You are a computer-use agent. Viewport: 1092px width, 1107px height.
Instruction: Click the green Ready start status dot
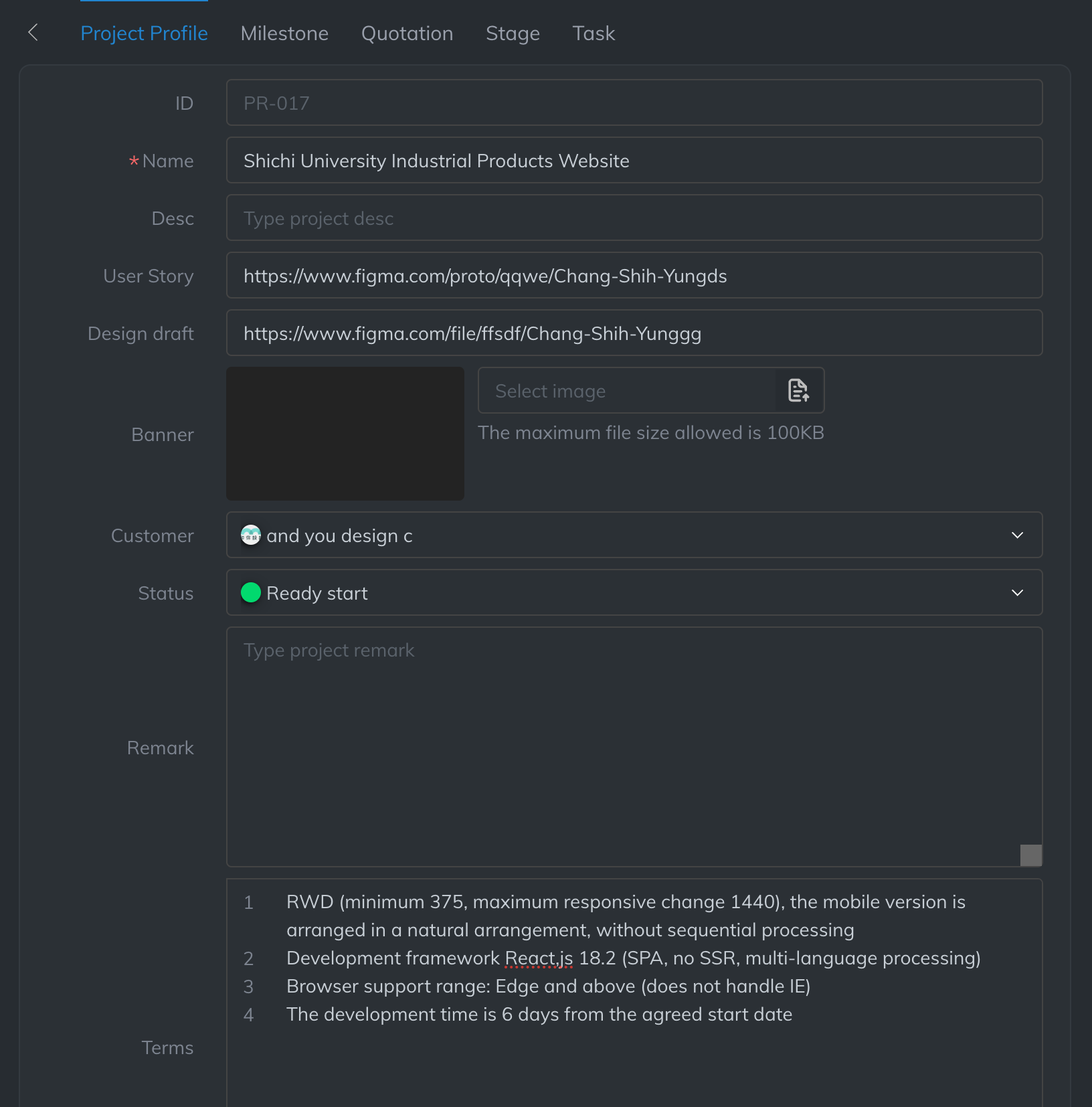(251, 593)
